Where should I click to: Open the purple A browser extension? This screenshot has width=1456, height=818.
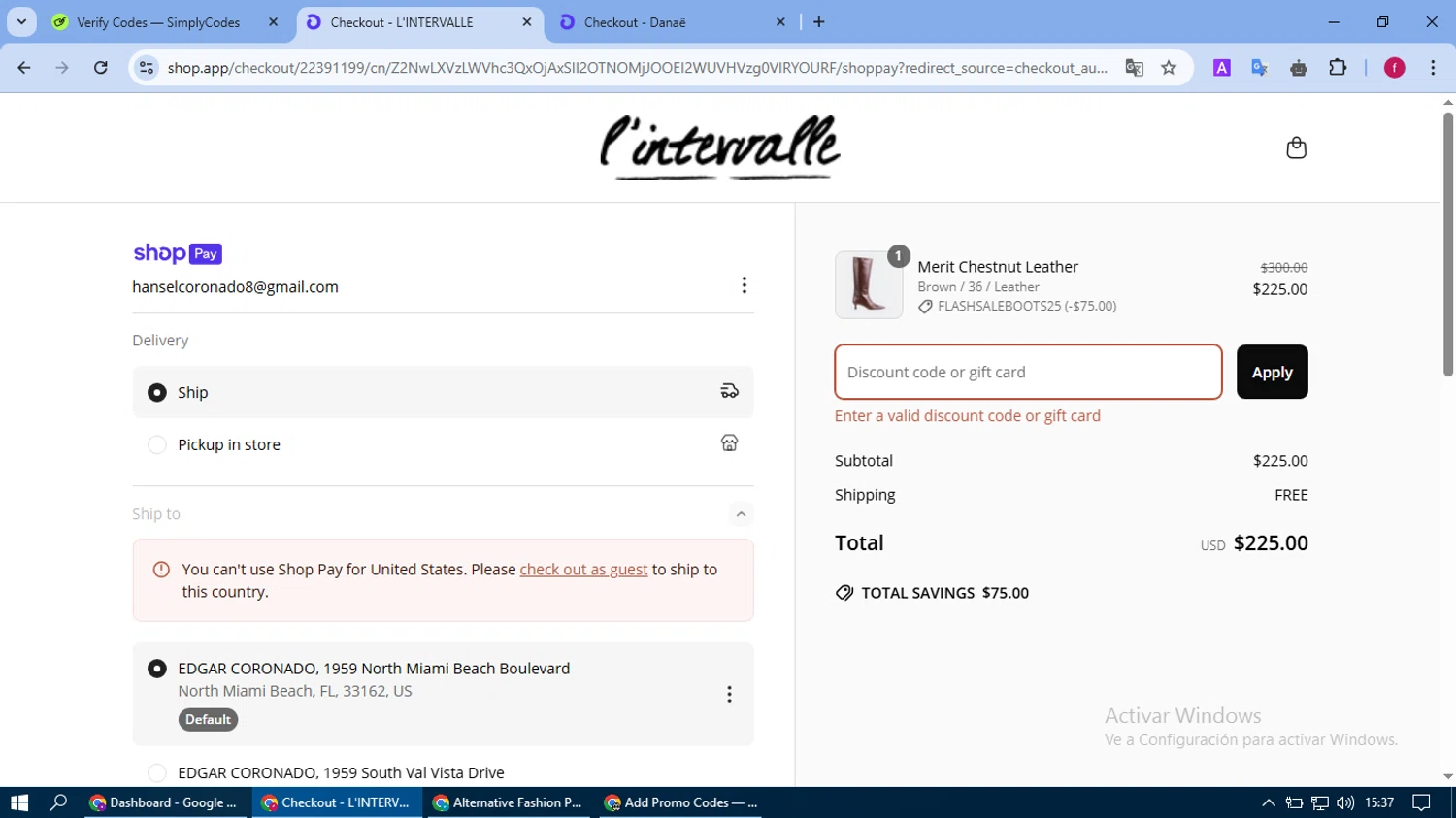(1222, 68)
